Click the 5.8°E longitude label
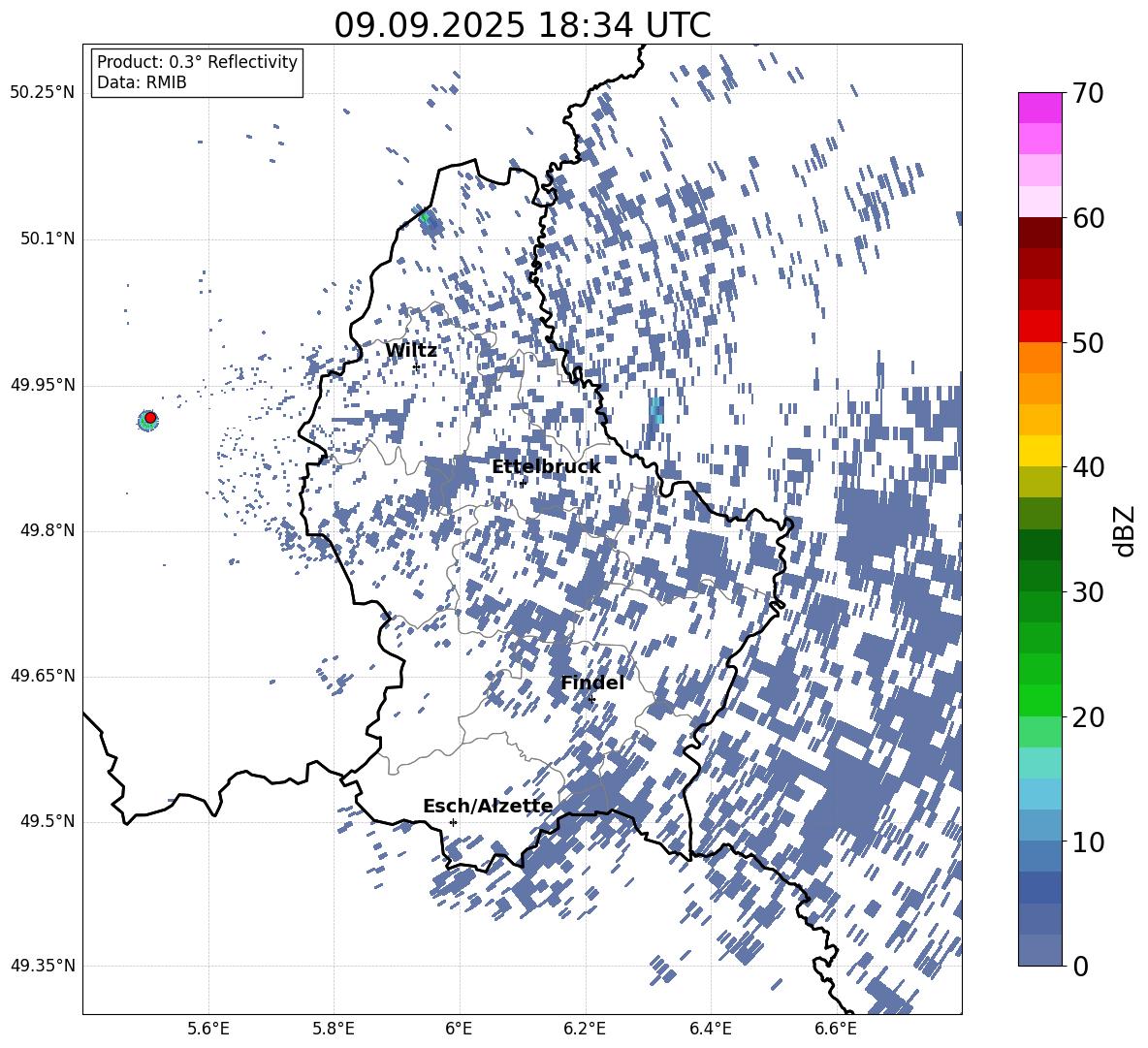Viewport: 1148px width, 1048px height. pyautogui.click(x=334, y=1029)
